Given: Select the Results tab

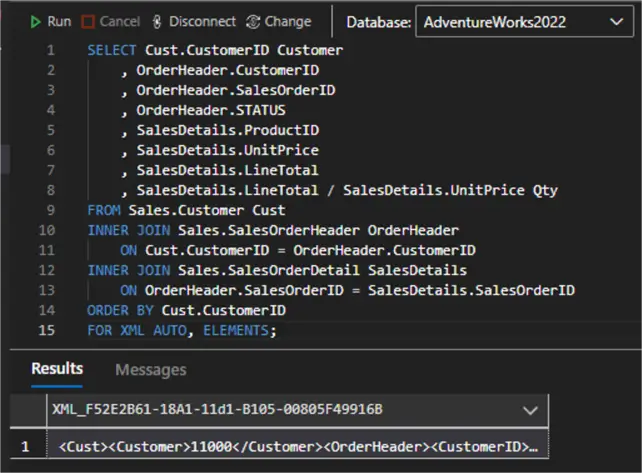Looking at the screenshot, I should pos(57,369).
